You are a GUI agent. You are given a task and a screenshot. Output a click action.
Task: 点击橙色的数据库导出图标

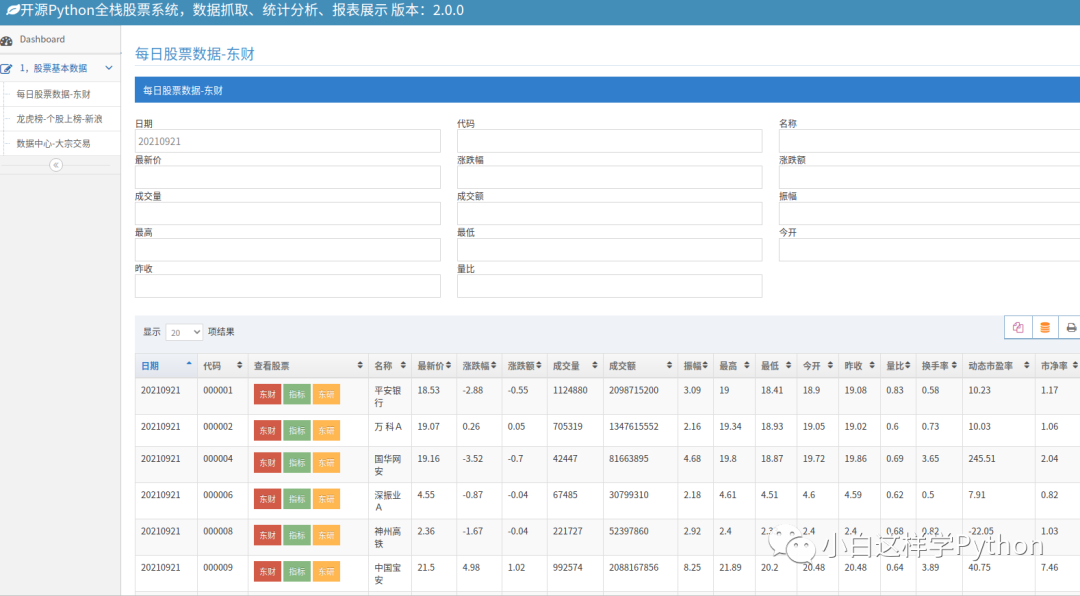[1045, 327]
